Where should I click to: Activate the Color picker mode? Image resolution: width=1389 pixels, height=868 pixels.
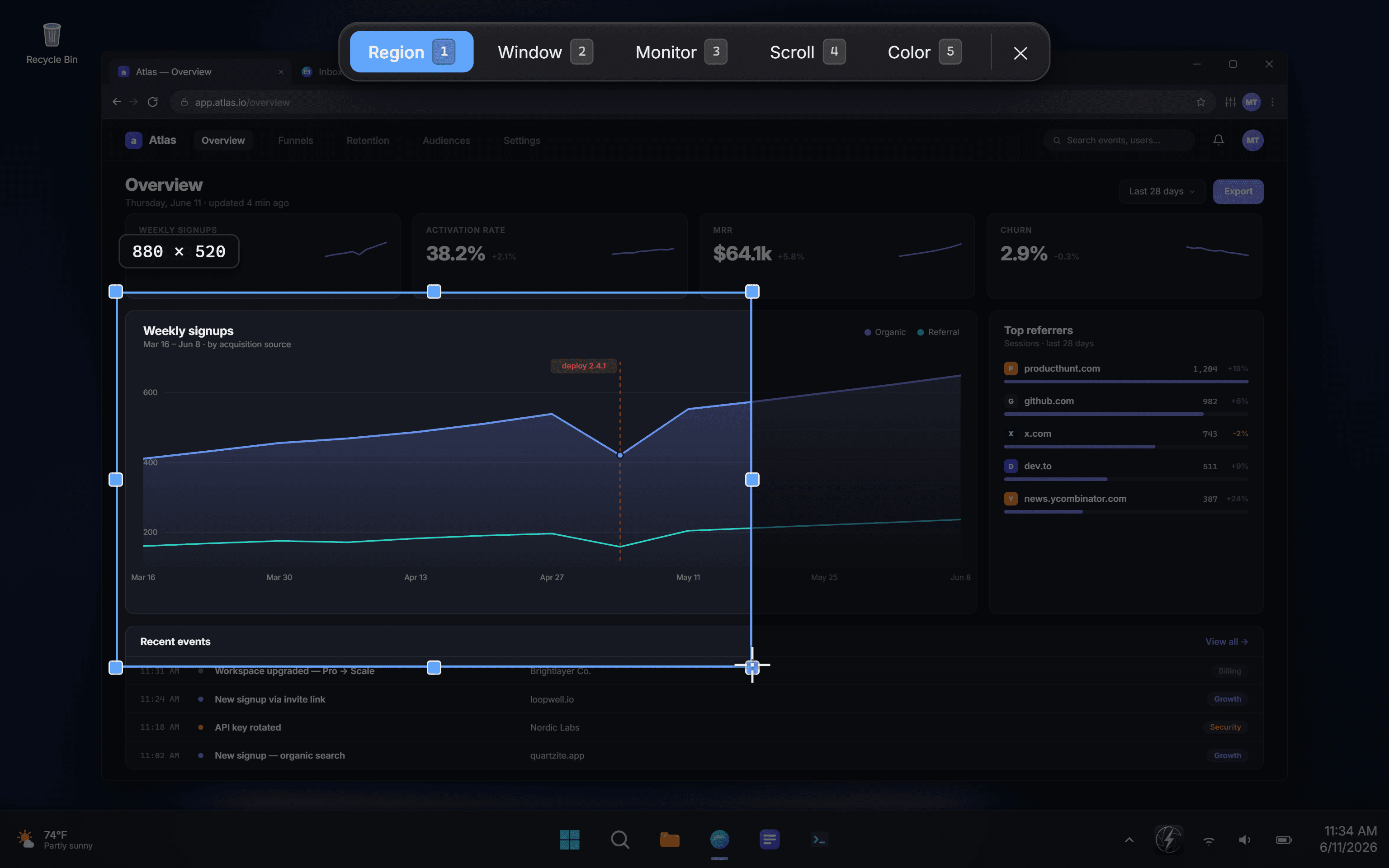924,52
